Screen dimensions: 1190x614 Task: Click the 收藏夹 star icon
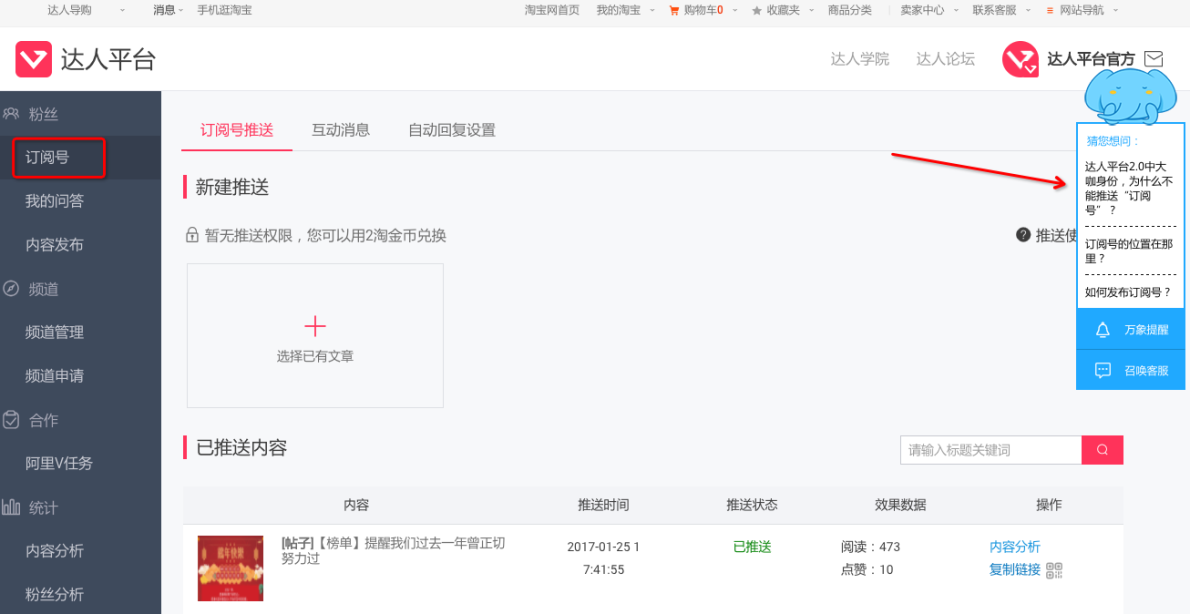point(757,11)
